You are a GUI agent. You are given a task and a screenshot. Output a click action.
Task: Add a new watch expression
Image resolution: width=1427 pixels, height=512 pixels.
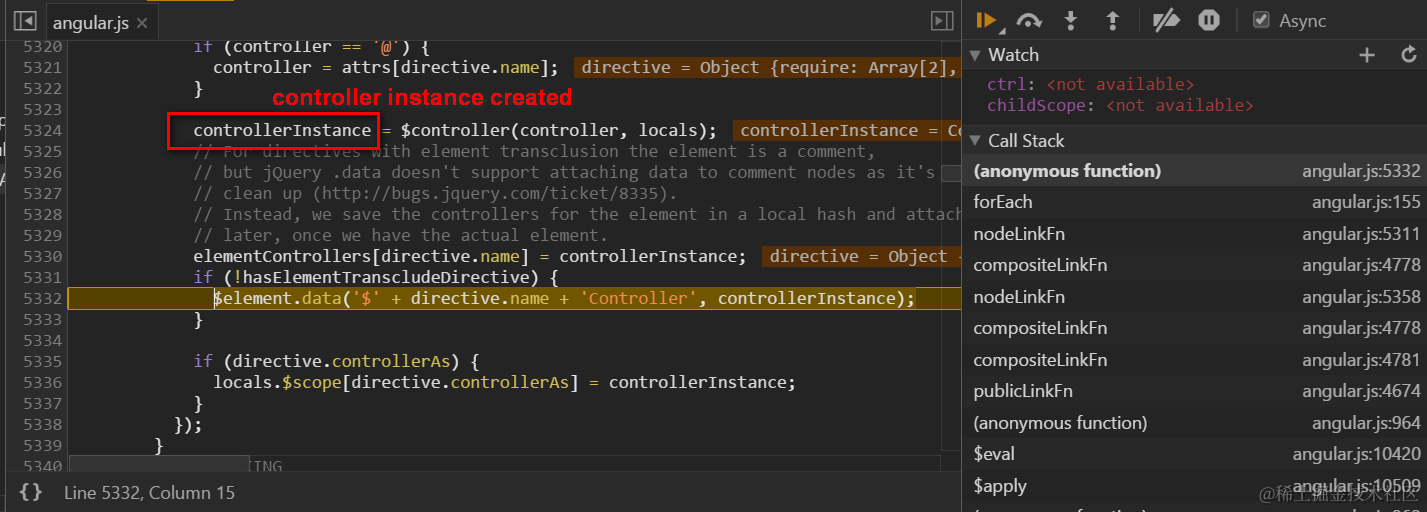[x=1367, y=55]
